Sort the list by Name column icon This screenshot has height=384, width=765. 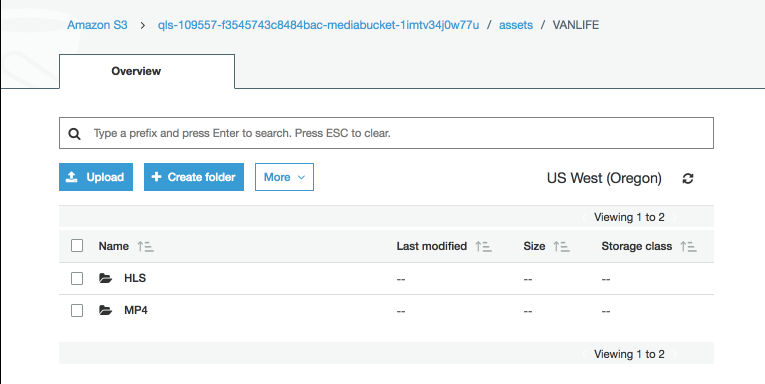coord(145,246)
